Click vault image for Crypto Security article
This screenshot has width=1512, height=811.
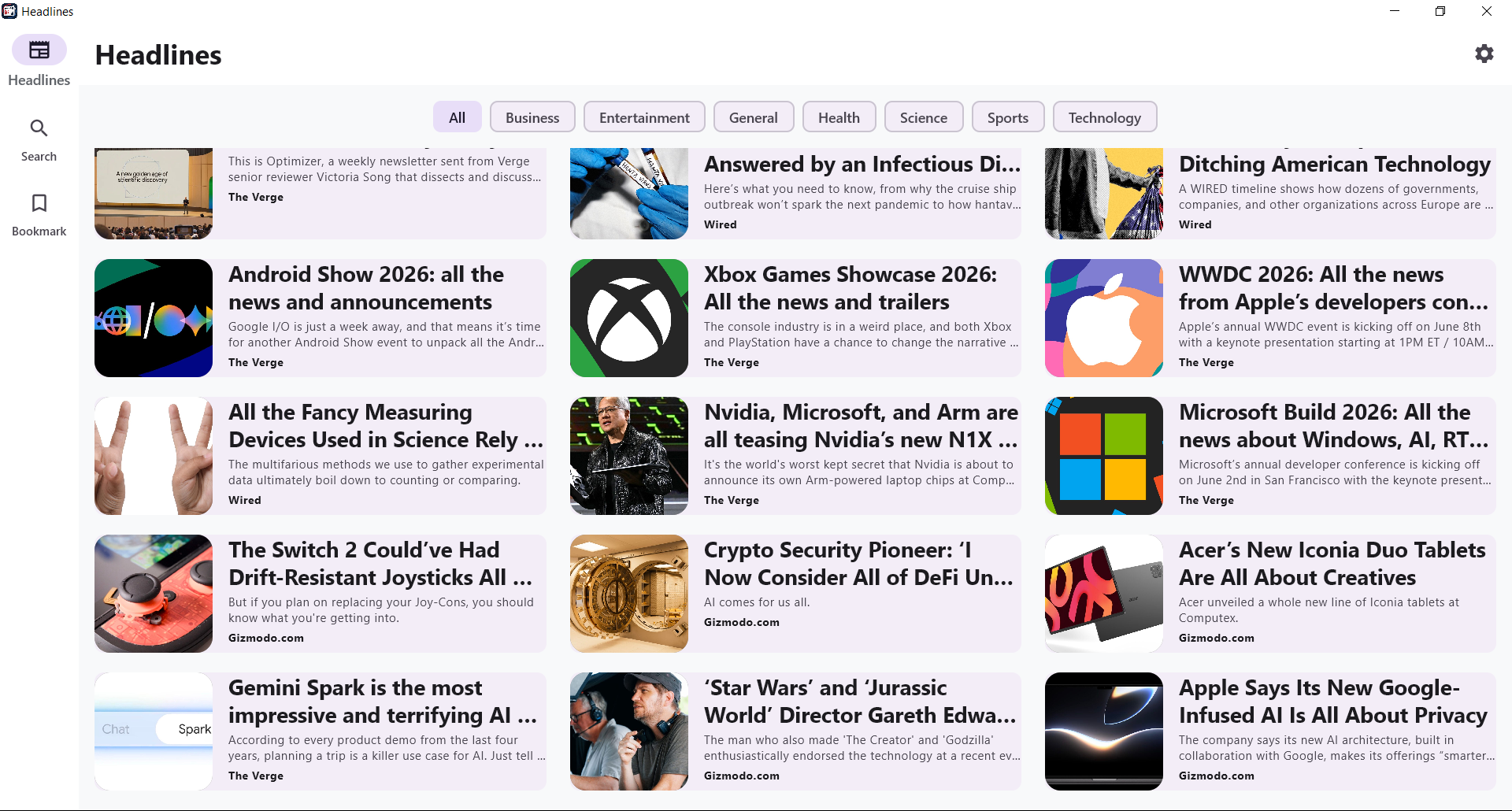click(x=629, y=594)
